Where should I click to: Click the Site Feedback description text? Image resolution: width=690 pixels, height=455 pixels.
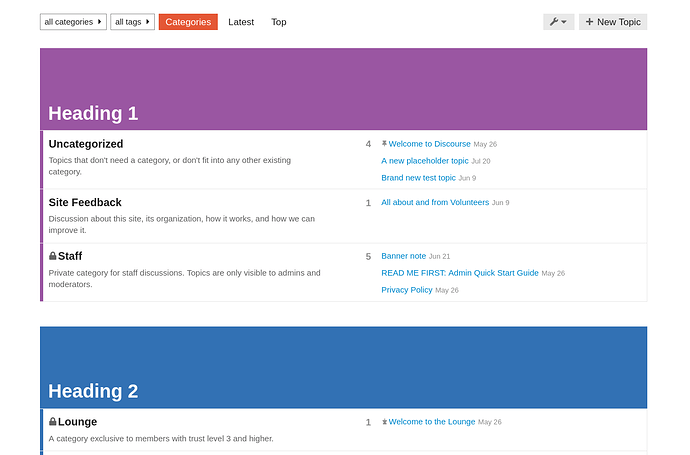[182, 224]
